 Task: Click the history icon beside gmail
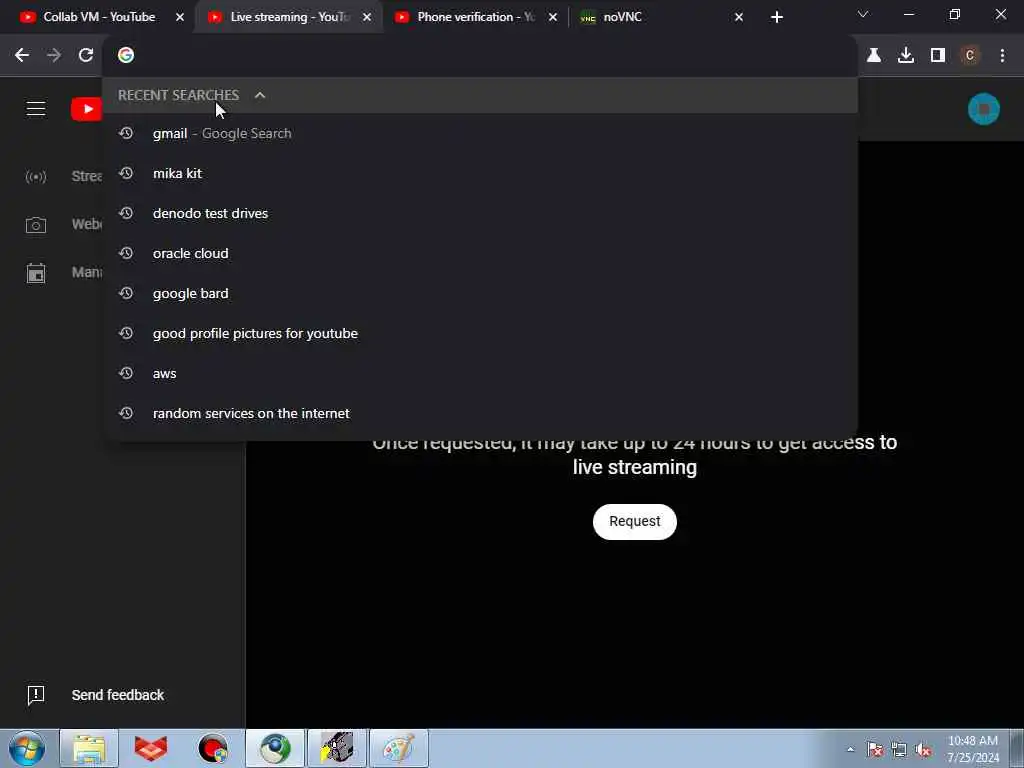tap(126, 133)
